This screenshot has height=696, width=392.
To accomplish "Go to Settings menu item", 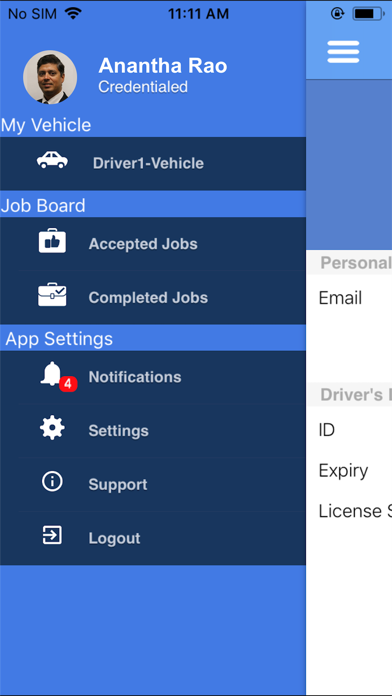I will [x=153, y=431].
